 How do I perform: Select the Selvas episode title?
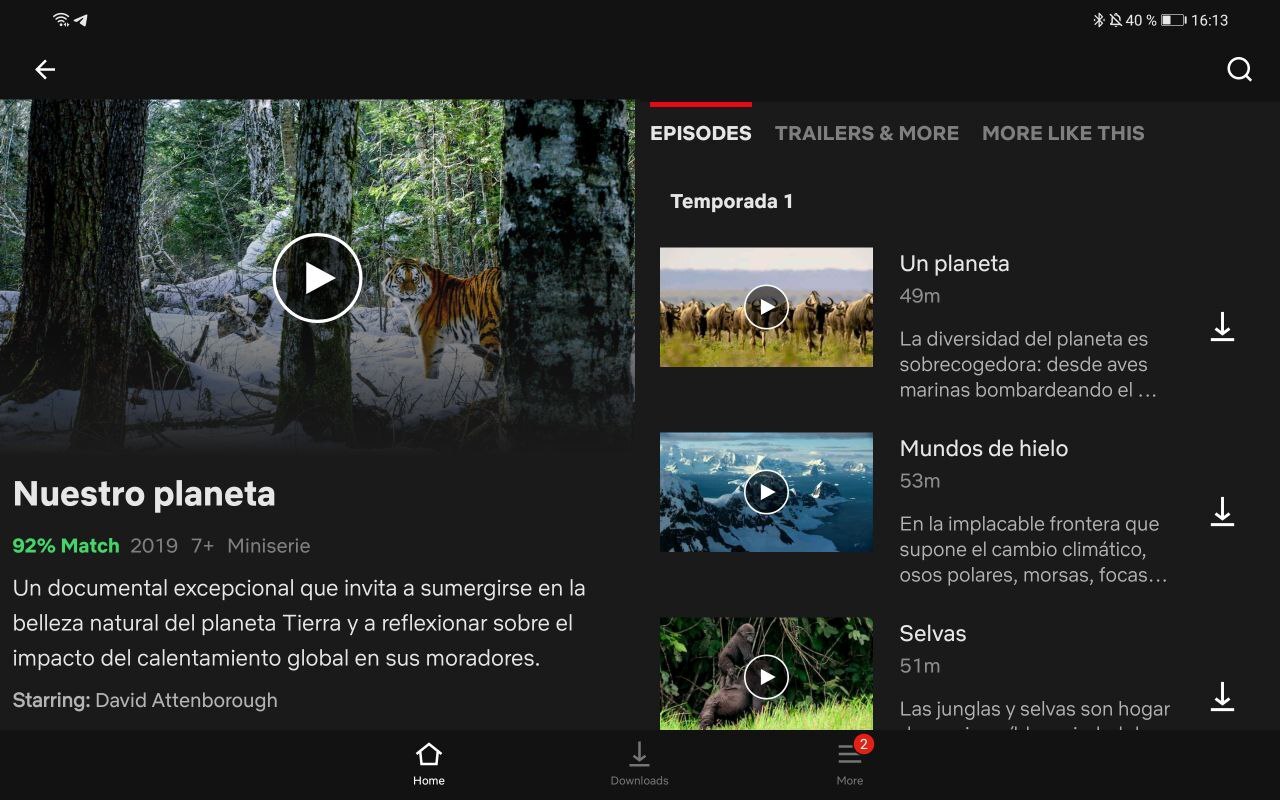(933, 634)
